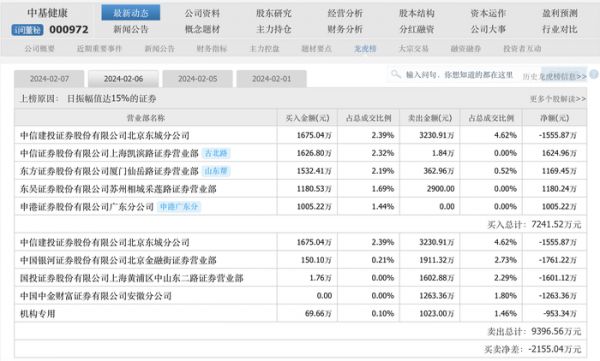Open the 公司资料 menu item
The height and width of the screenshot is (361, 600).
[202, 13]
